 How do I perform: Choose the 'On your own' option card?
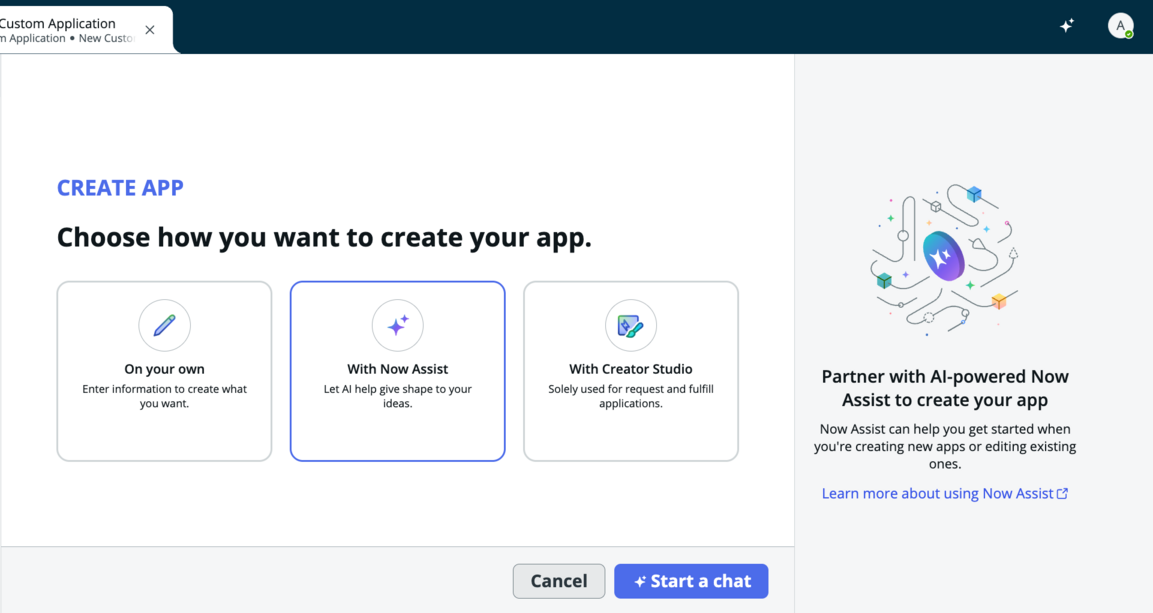[164, 371]
